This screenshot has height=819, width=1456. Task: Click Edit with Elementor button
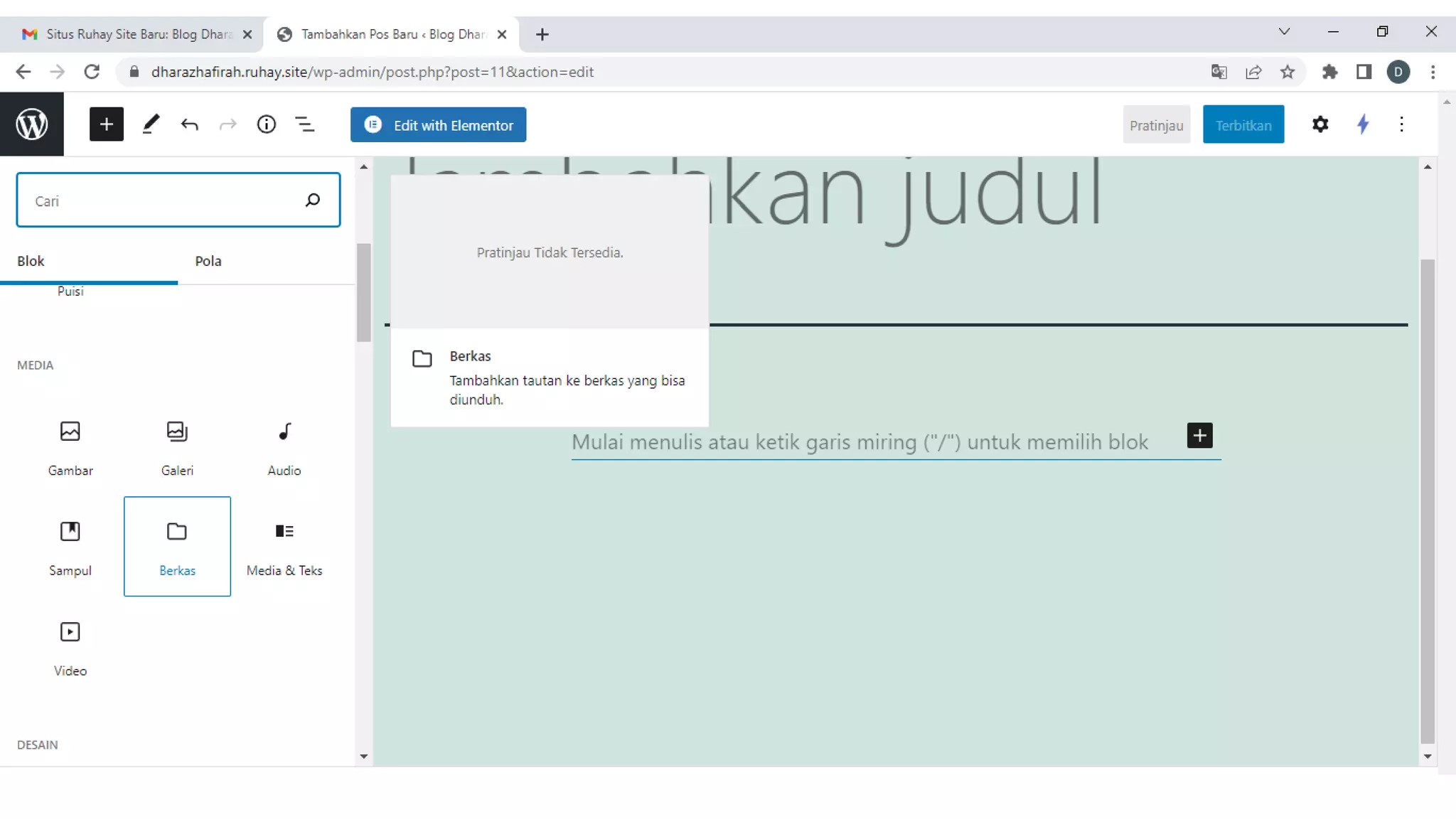click(x=438, y=124)
